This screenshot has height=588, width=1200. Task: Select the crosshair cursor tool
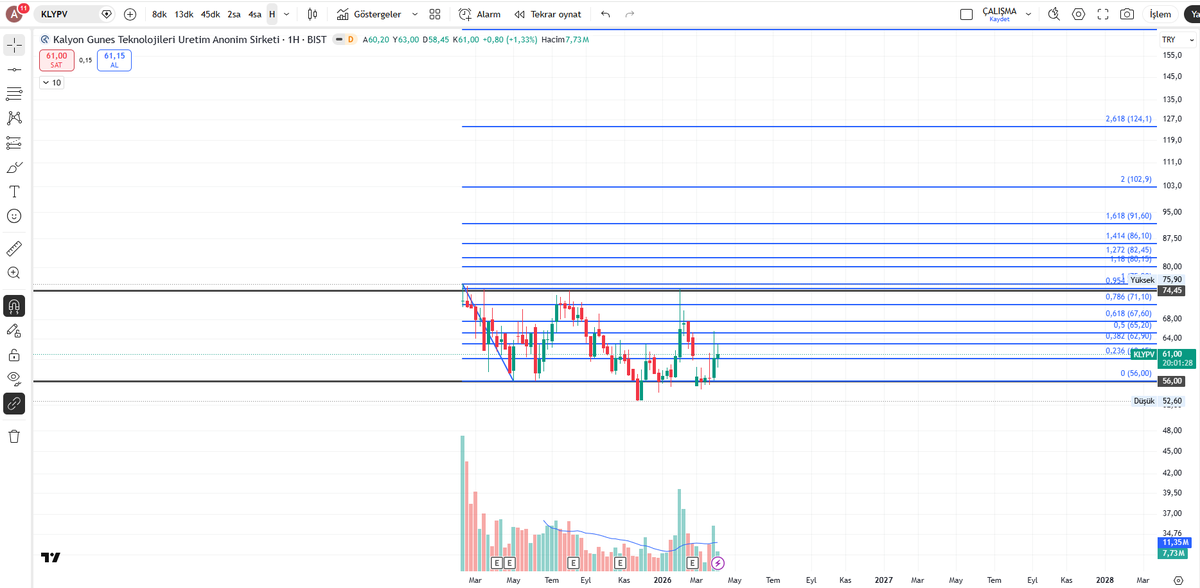15,46
